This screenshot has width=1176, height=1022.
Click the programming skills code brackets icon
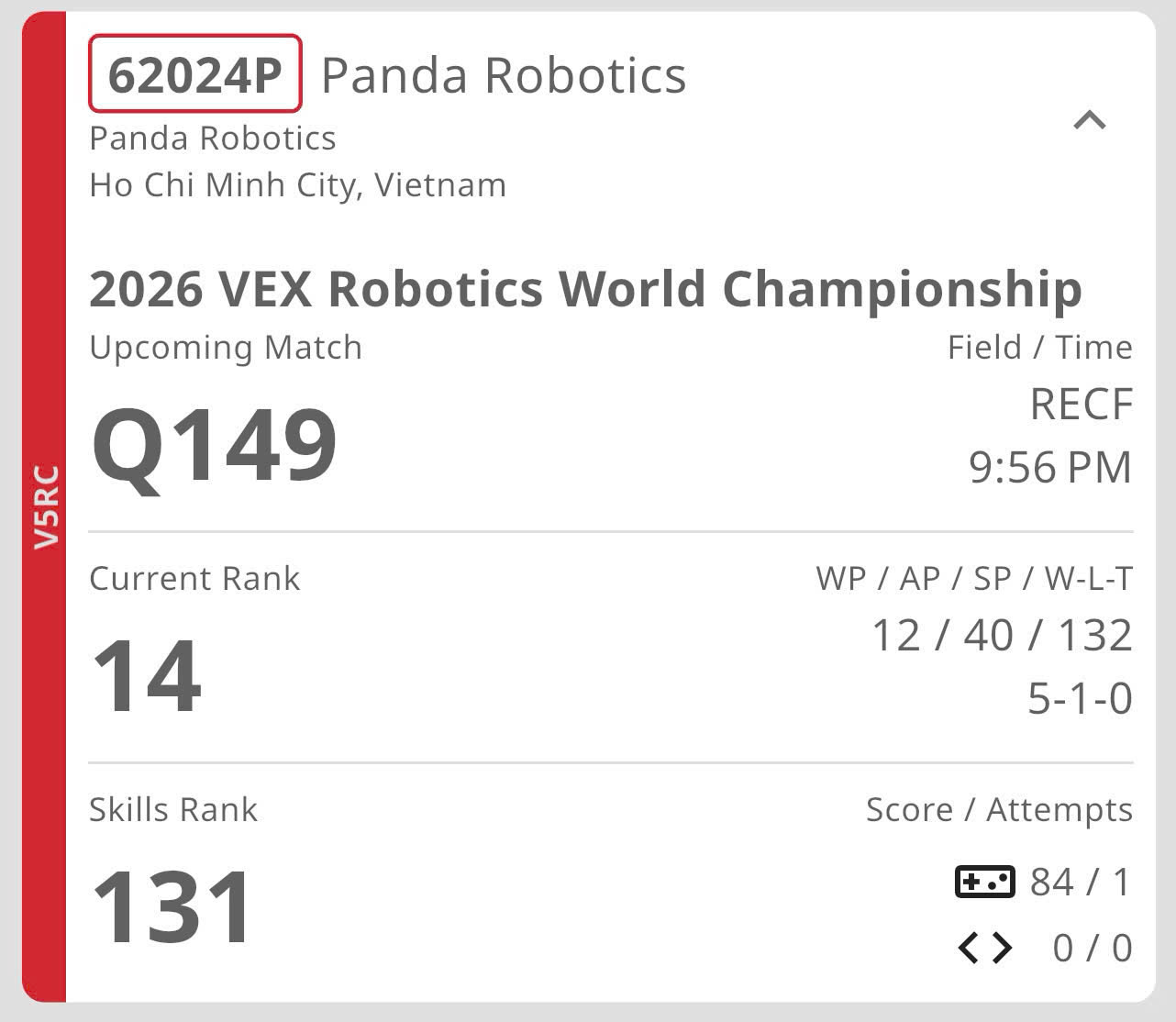point(985,948)
